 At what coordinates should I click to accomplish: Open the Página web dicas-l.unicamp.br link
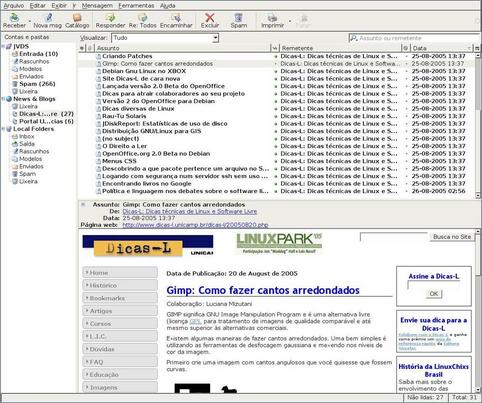click(x=195, y=225)
